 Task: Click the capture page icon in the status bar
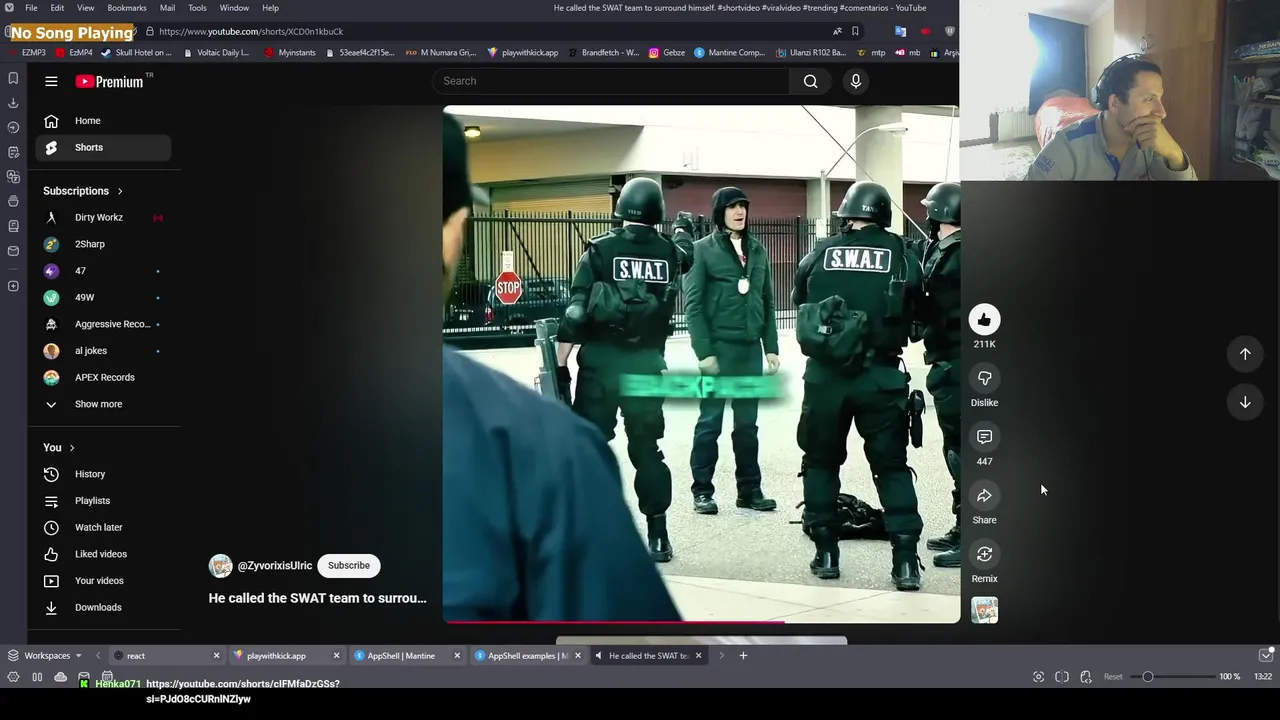tap(1038, 677)
